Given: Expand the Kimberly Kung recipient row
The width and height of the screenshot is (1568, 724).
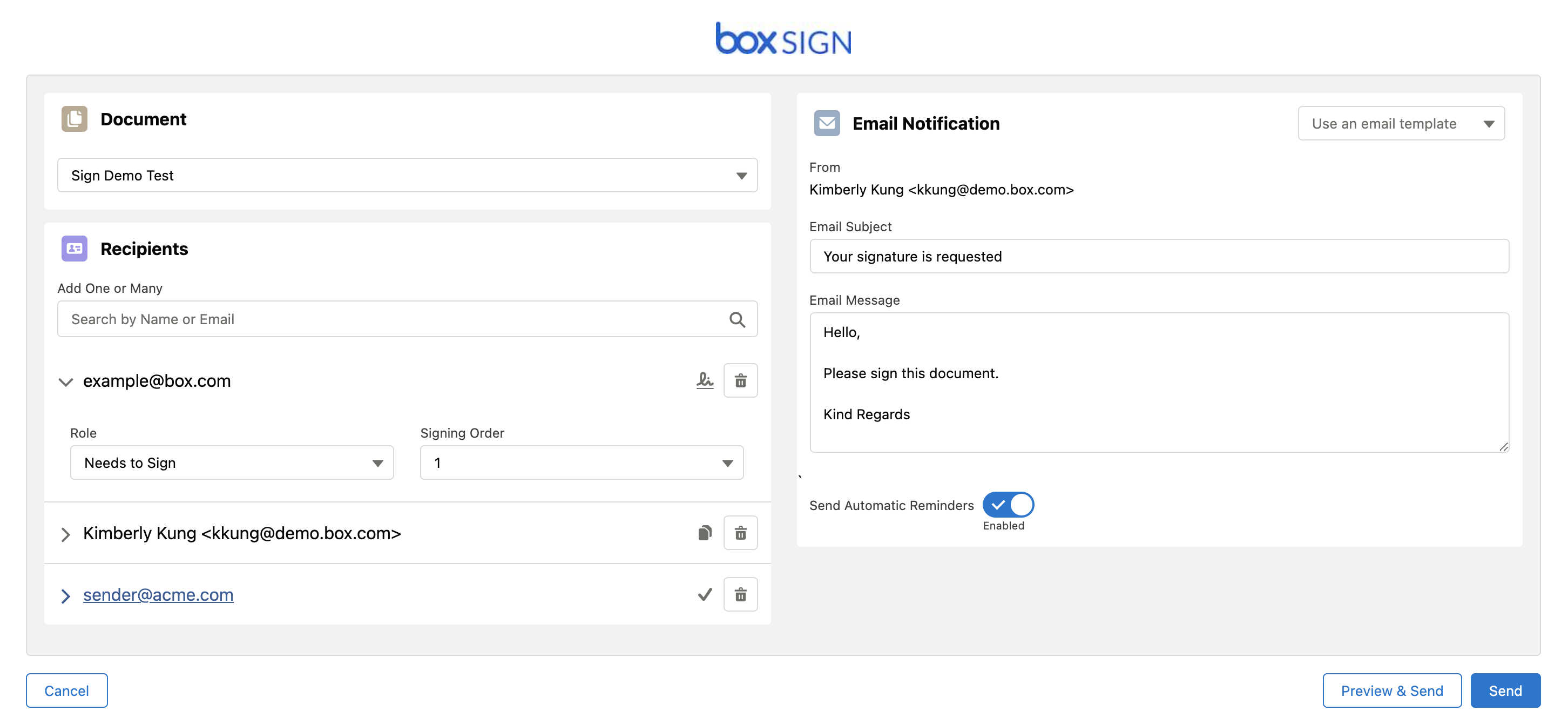Looking at the screenshot, I should [66, 534].
